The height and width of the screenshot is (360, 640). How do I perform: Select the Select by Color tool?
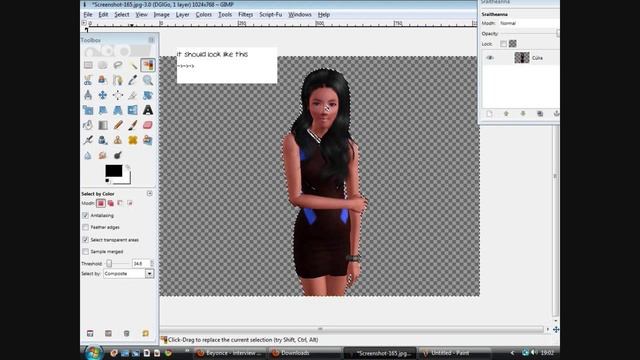click(148, 65)
